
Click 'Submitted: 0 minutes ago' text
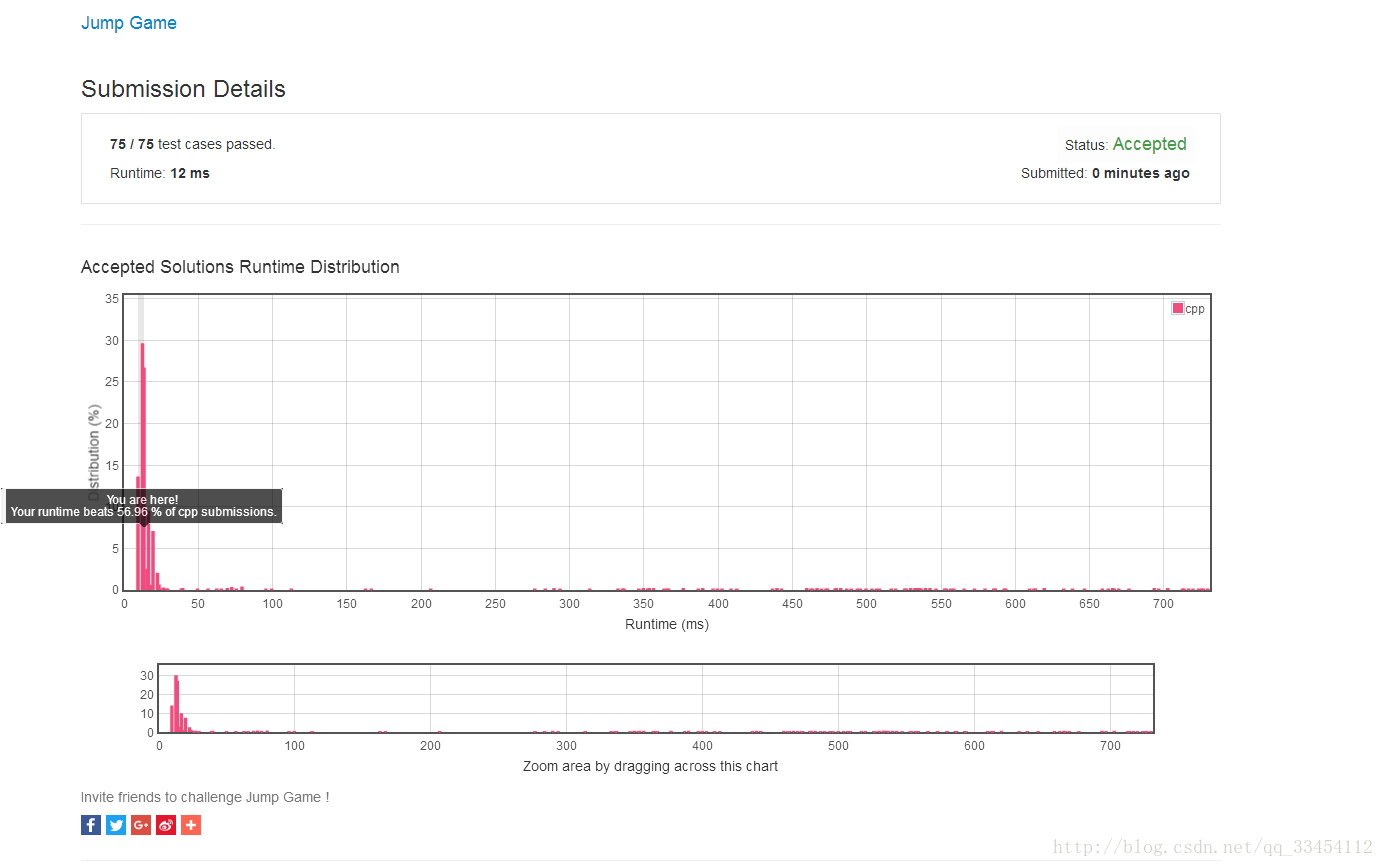(1105, 173)
